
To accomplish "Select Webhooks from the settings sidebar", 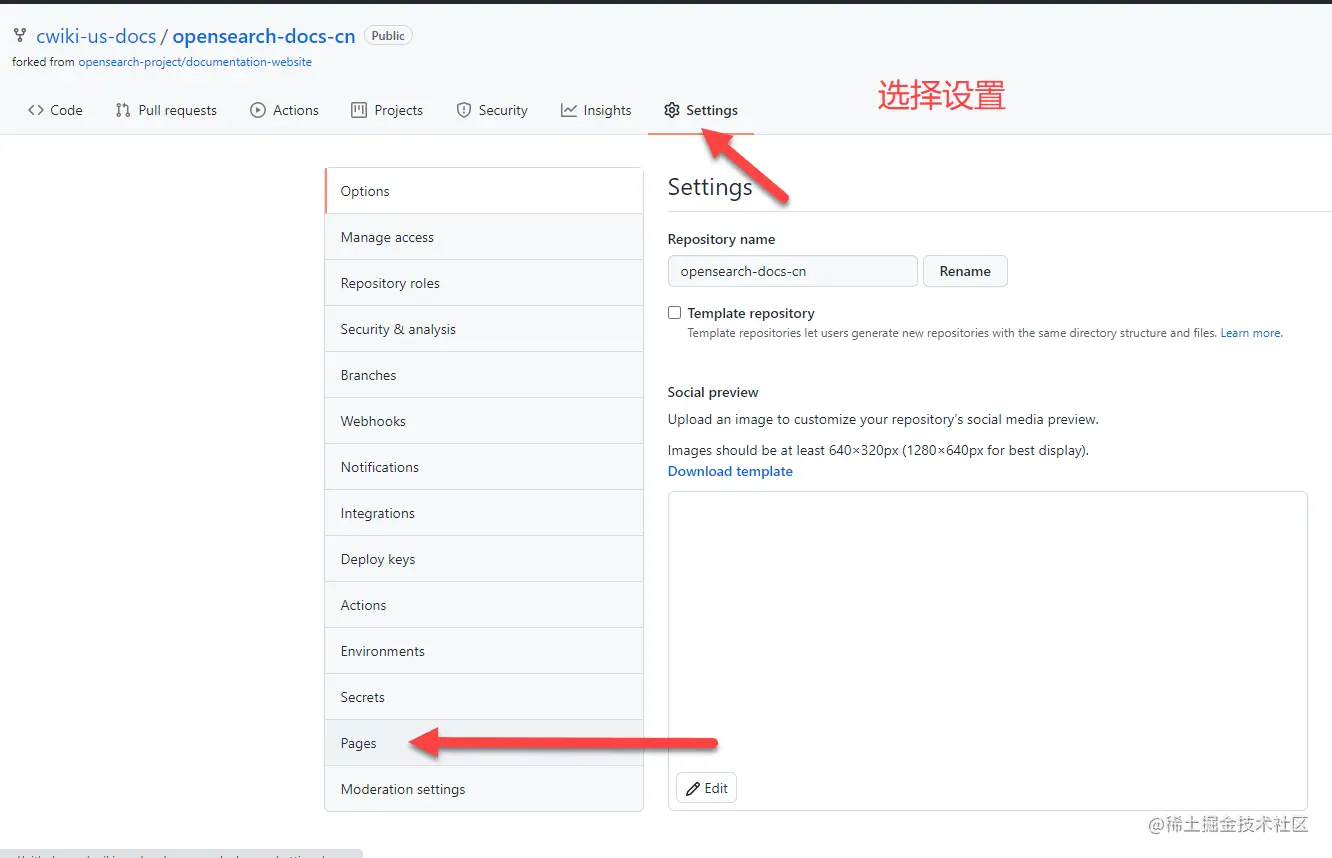I will (x=372, y=420).
